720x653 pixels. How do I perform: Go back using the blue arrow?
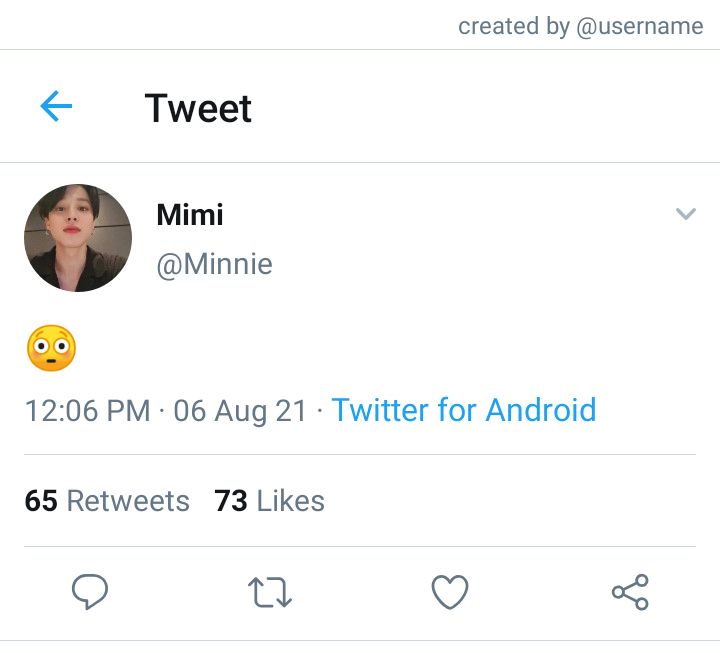click(x=56, y=106)
